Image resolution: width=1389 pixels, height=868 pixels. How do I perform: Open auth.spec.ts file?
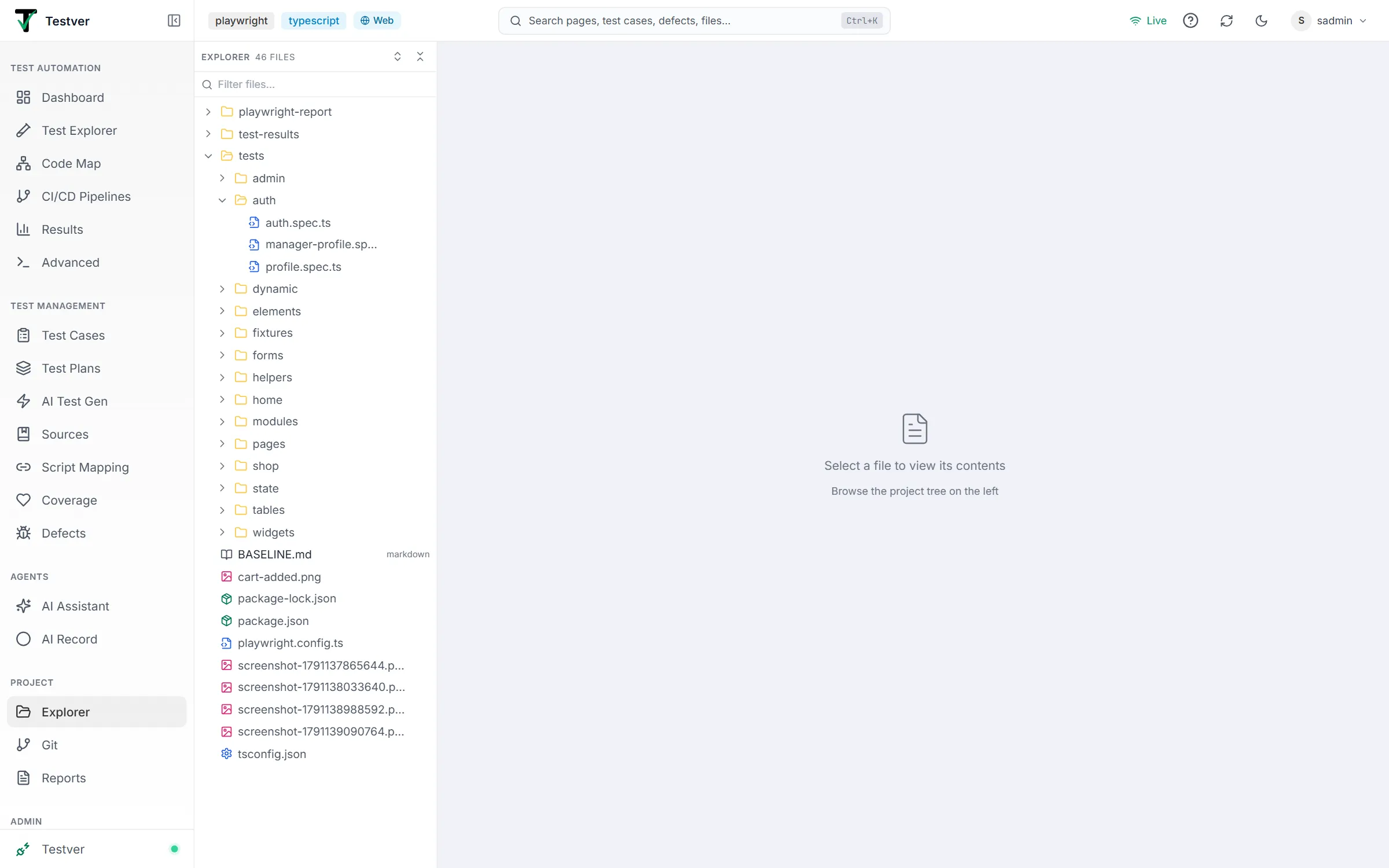point(315,222)
